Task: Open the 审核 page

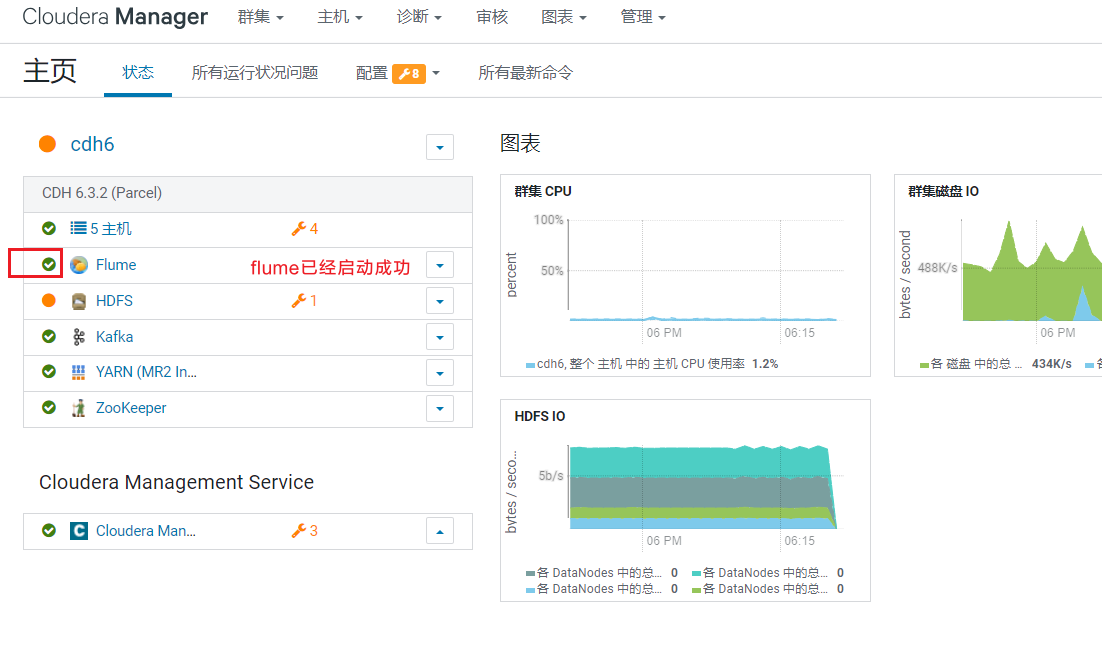Action: 492,17
